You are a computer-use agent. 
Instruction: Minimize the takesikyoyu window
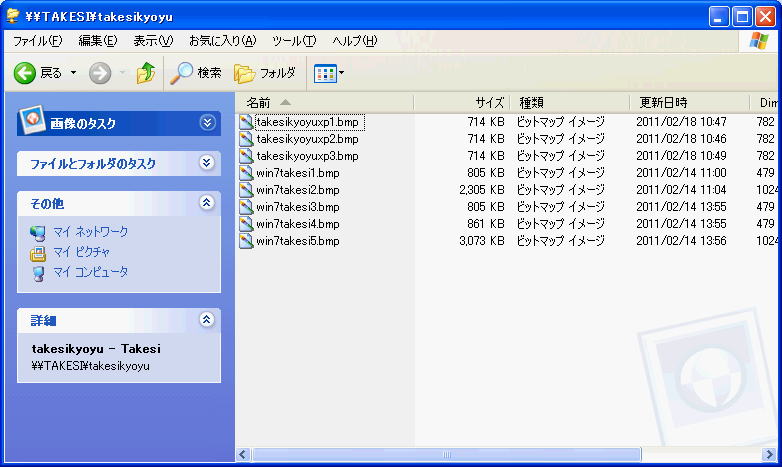coord(719,17)
